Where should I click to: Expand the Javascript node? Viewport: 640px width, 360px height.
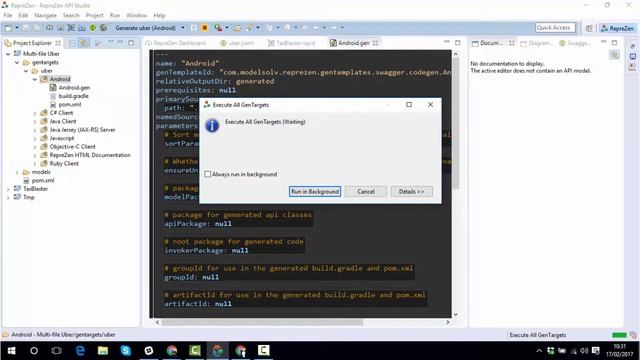tap(35, 138)
